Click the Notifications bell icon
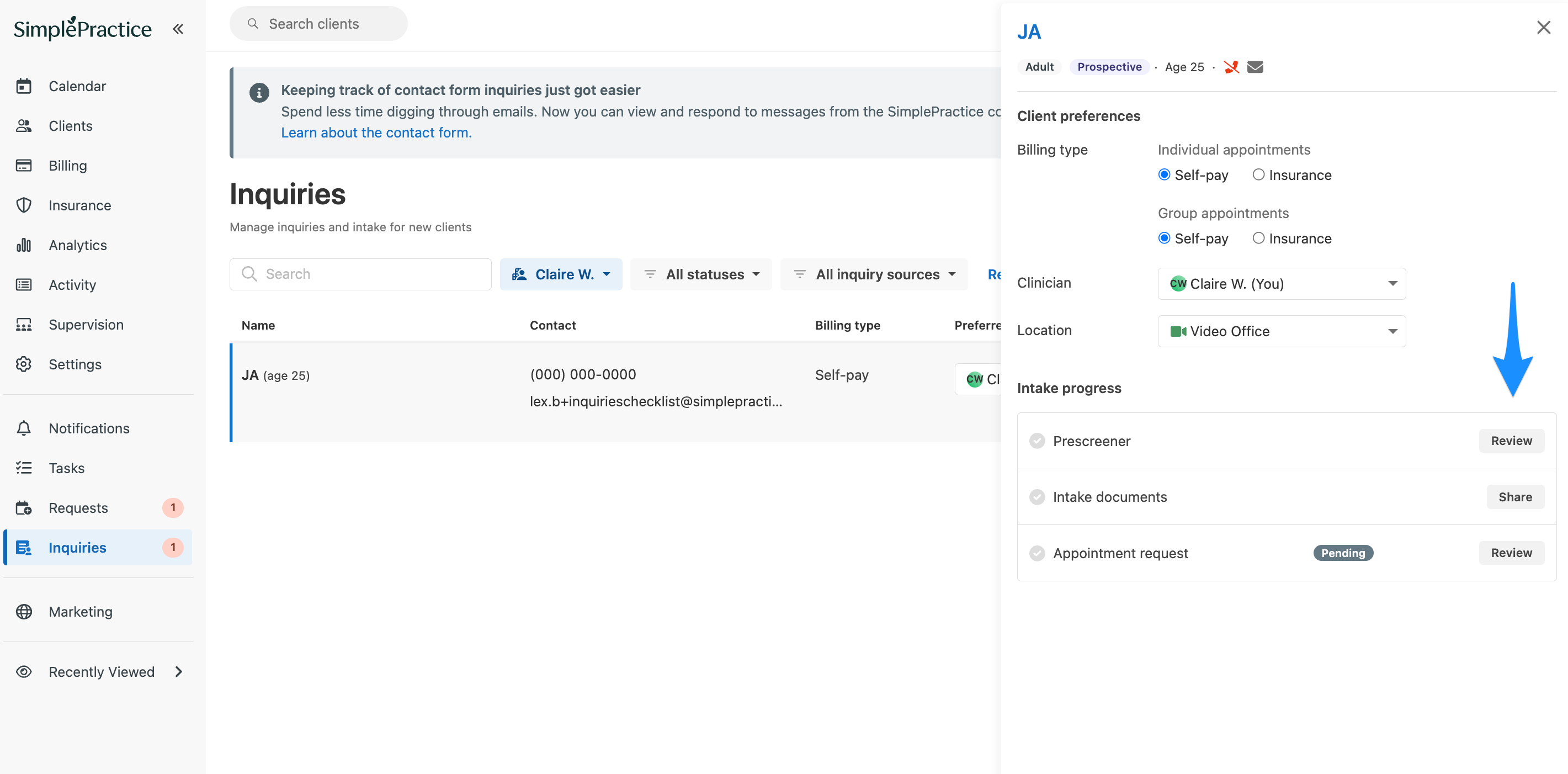 tap(24, 428)
